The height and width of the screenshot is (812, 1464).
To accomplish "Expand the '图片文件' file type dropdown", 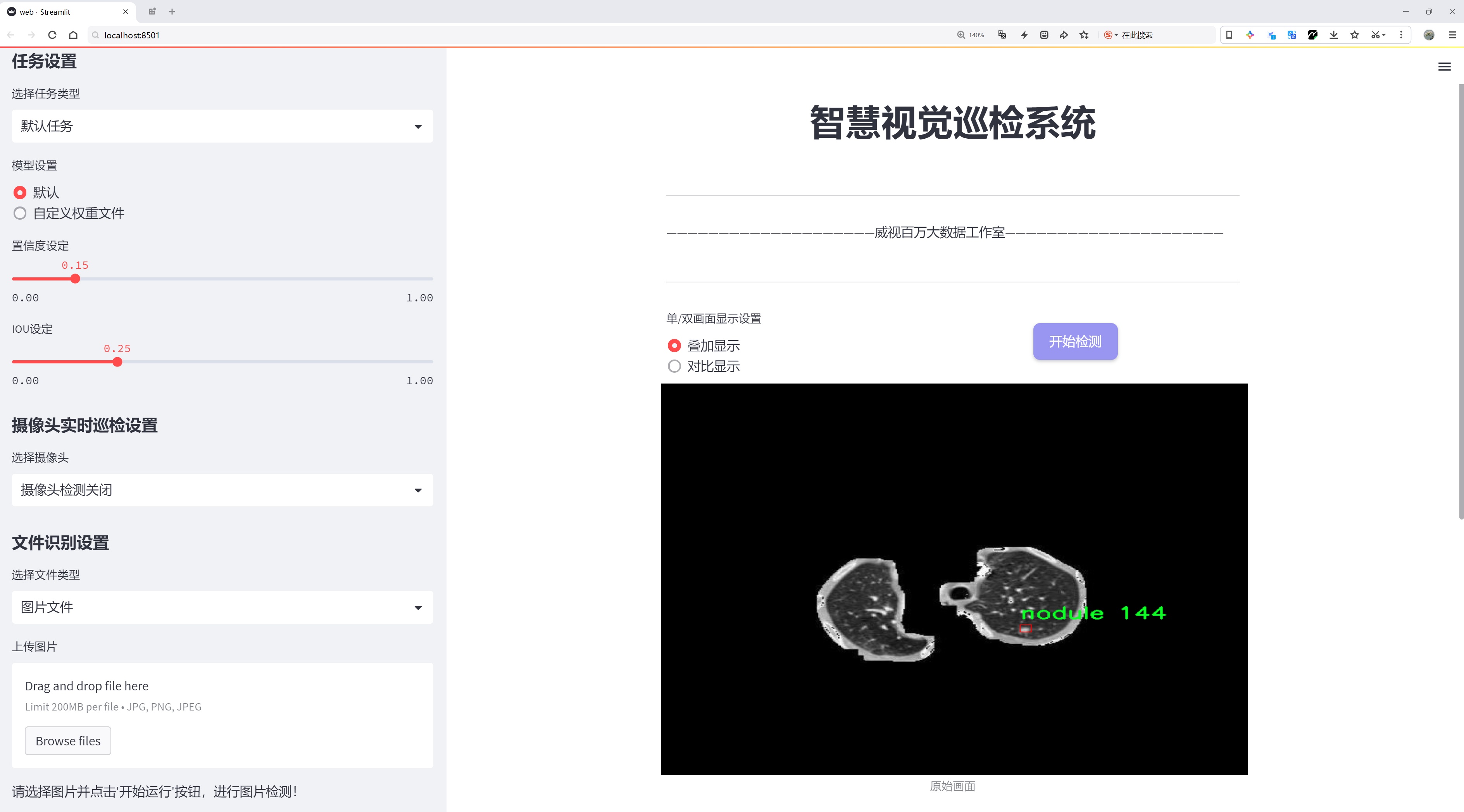I will (222, 607).
